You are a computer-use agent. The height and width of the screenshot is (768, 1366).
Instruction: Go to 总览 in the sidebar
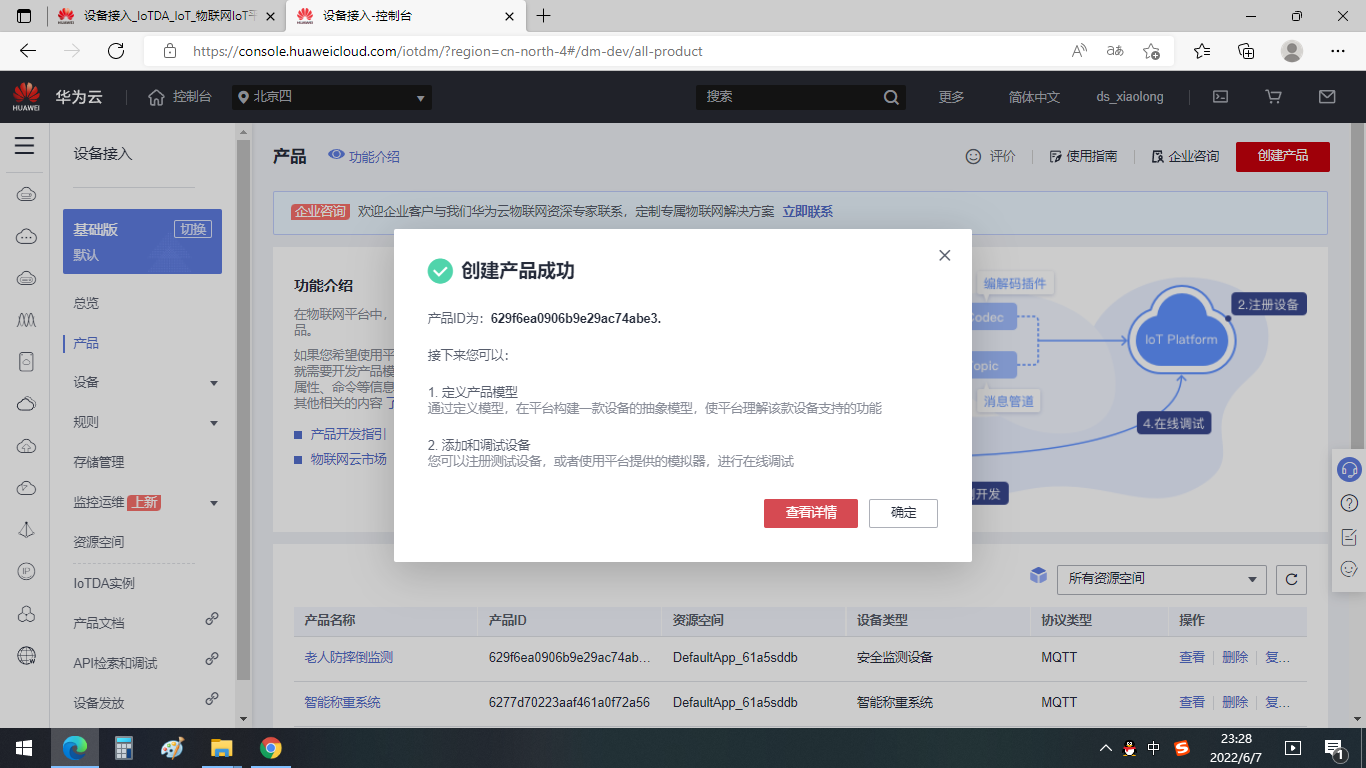coord(87,303)
